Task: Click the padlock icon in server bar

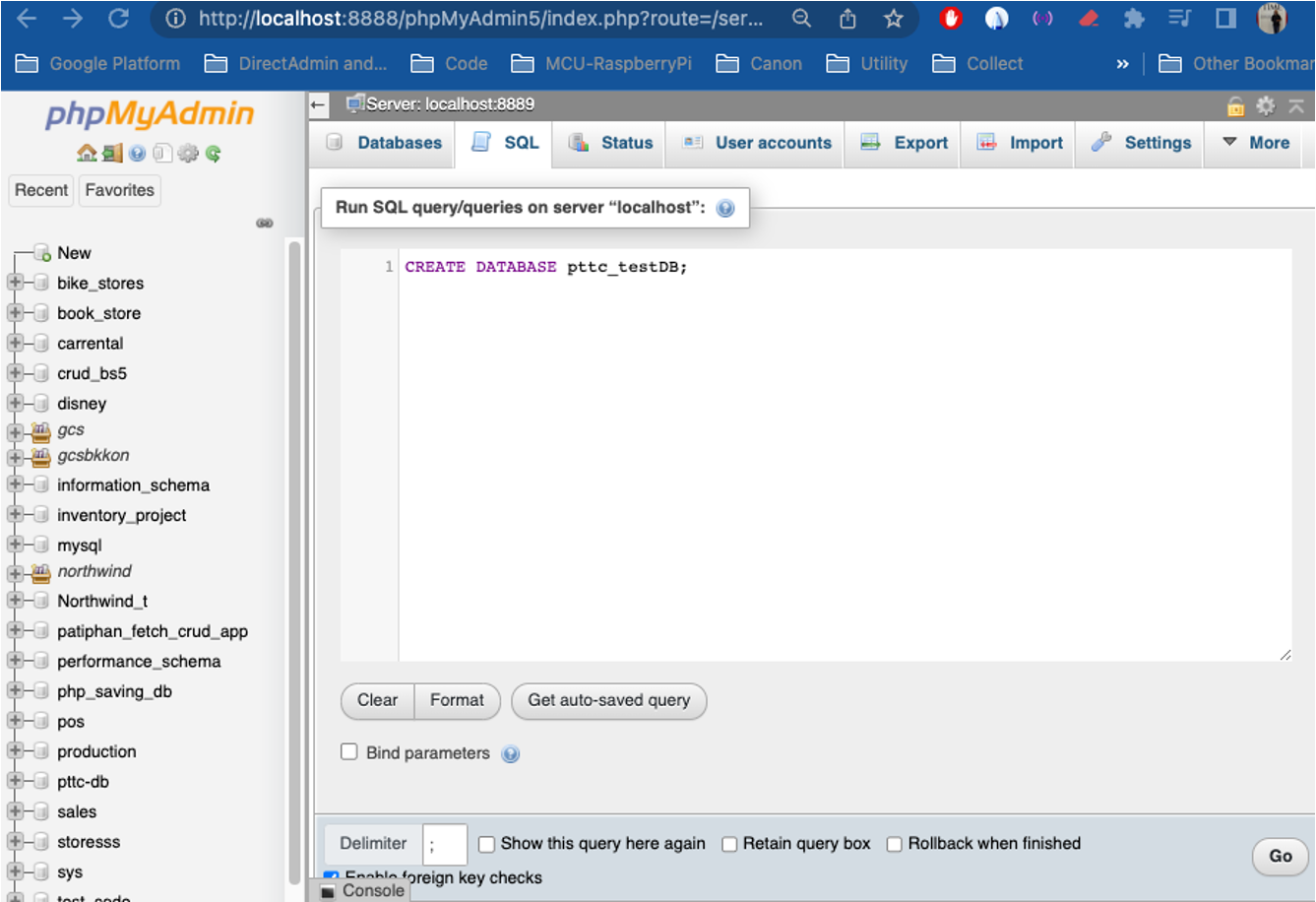Action: pyautogui.click(x=1235, y=105)
